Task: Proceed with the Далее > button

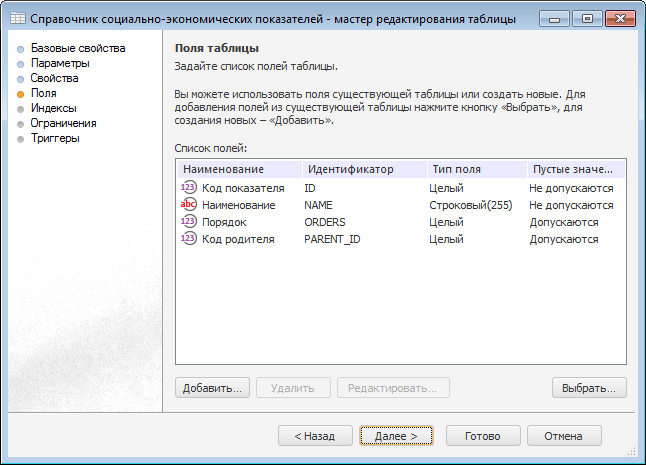Action: [x=395, y=436]
